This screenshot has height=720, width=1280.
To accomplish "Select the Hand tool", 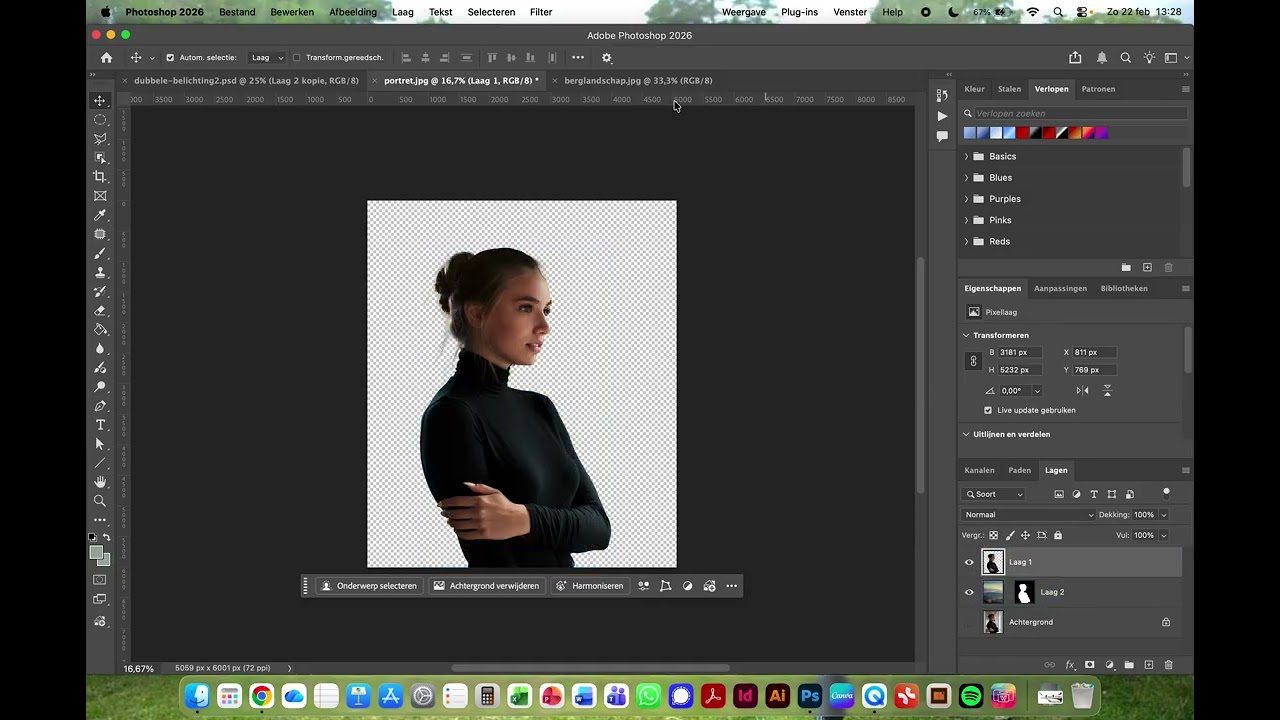I will tap(100, 482).
